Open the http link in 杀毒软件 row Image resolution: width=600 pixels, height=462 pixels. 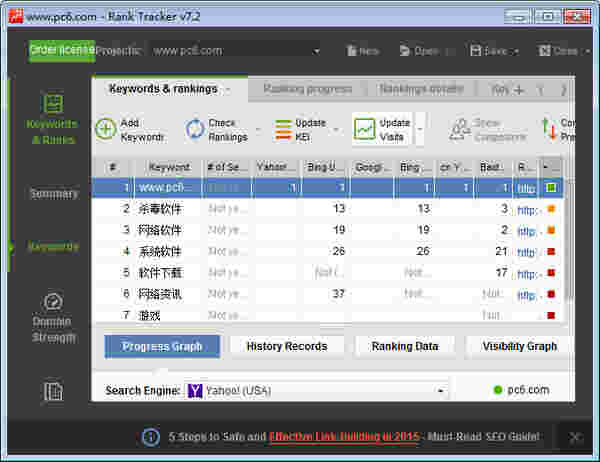click(527, 210)
